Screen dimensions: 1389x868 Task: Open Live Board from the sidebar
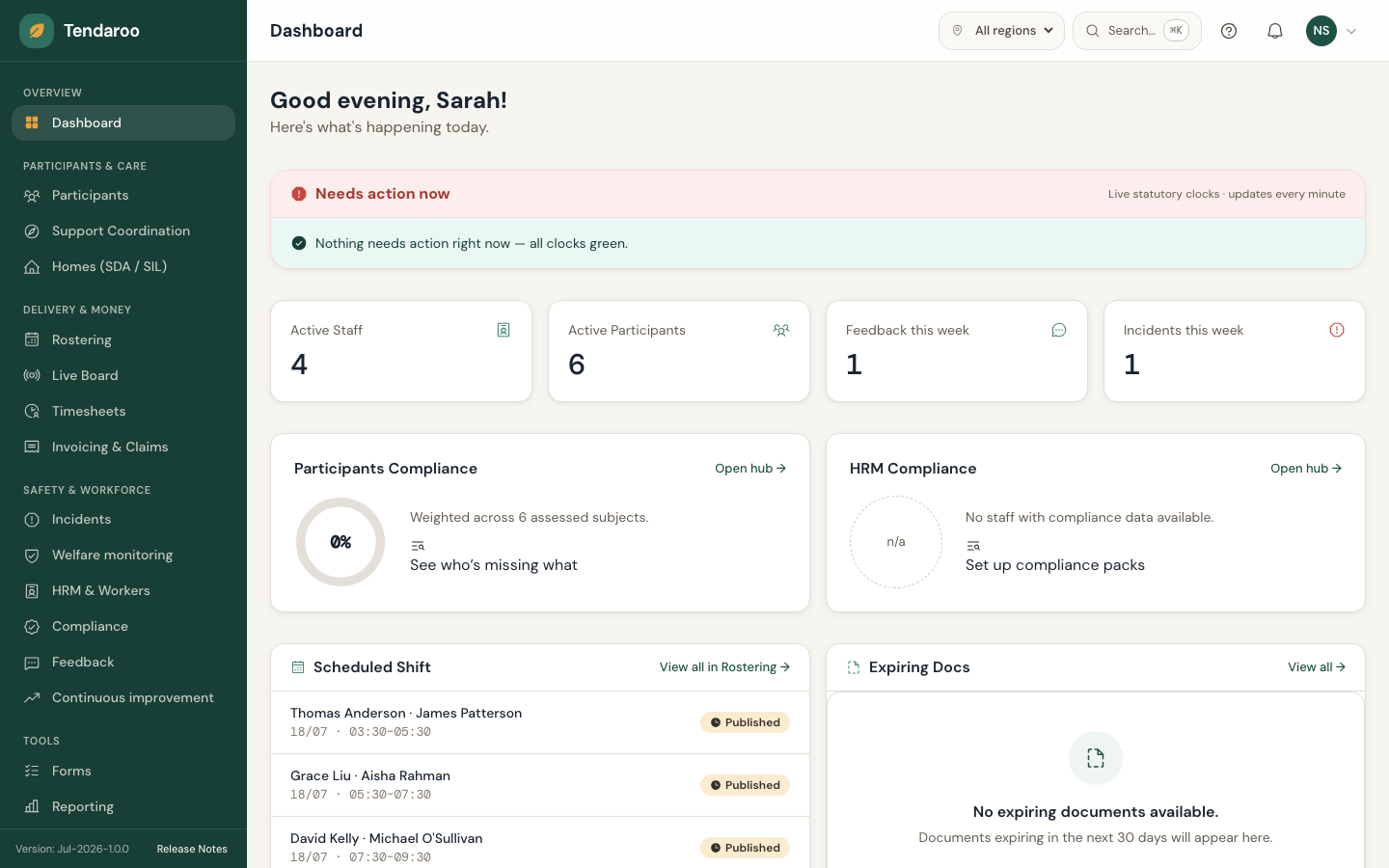pyautogui.click(x=123, y=375)
